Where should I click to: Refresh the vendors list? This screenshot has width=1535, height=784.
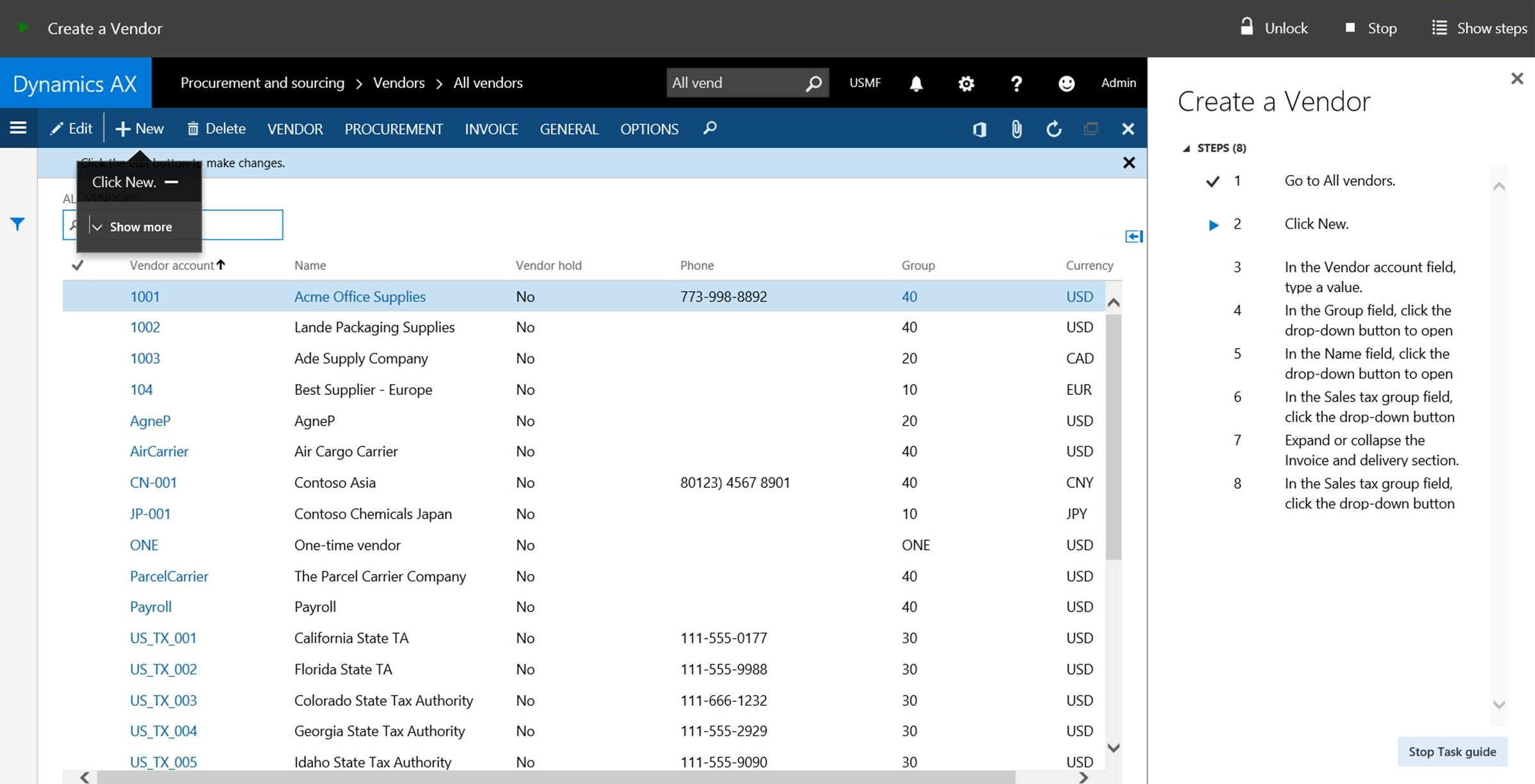[1053, 129]
